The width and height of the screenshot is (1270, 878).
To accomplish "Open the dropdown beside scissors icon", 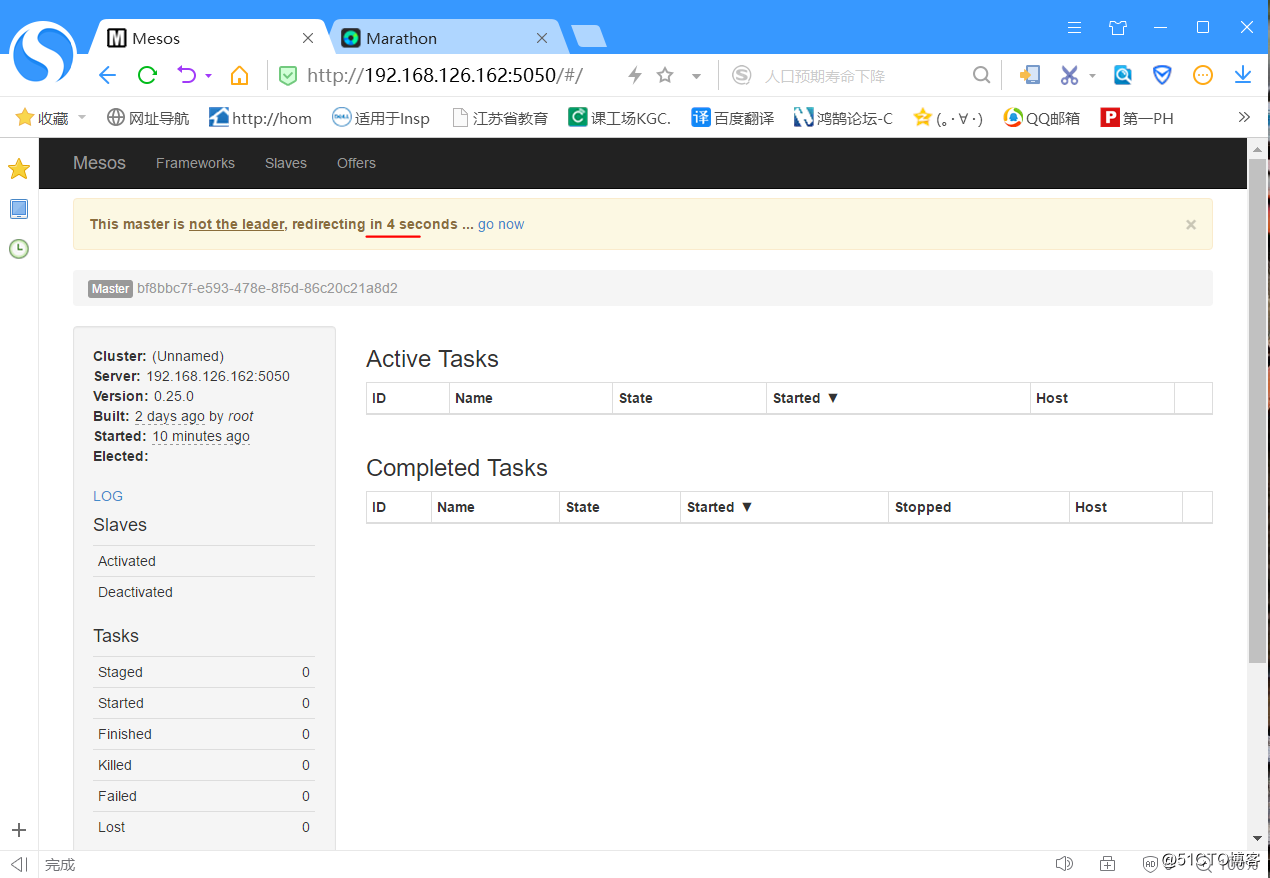I will [x=1092, y=76].
